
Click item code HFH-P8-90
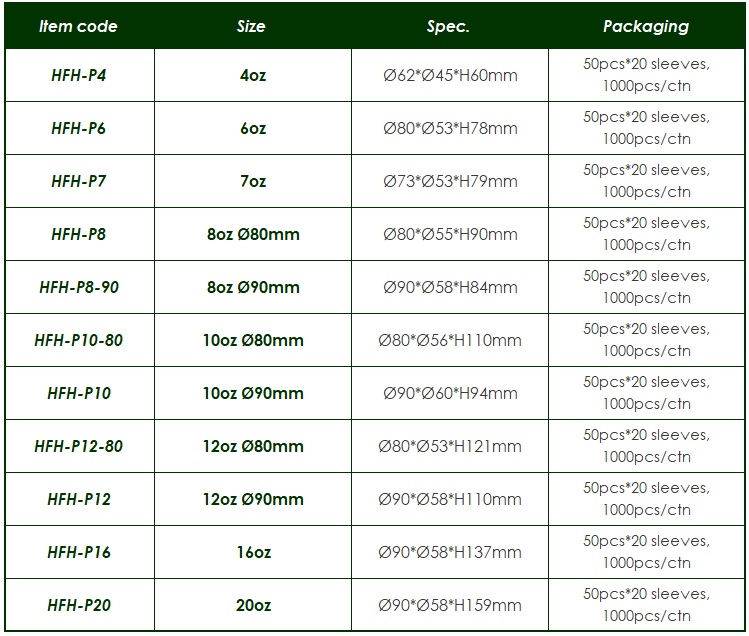[79, 287]
